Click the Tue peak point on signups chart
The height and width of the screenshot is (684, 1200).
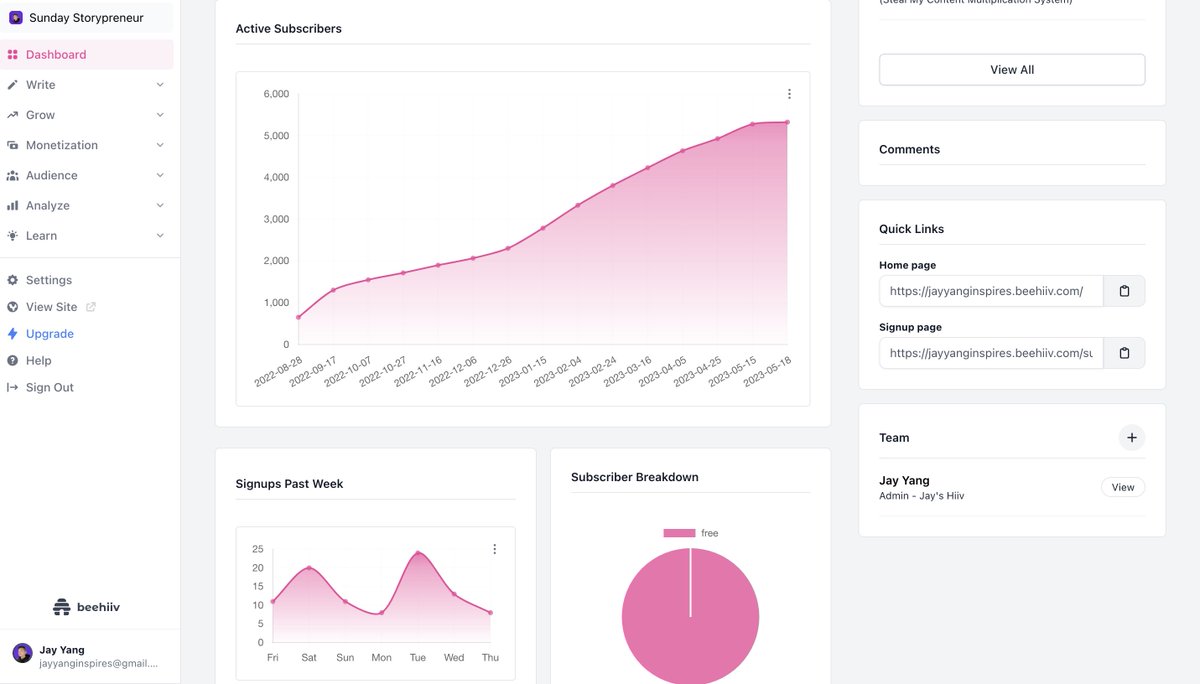pos(418,553)
